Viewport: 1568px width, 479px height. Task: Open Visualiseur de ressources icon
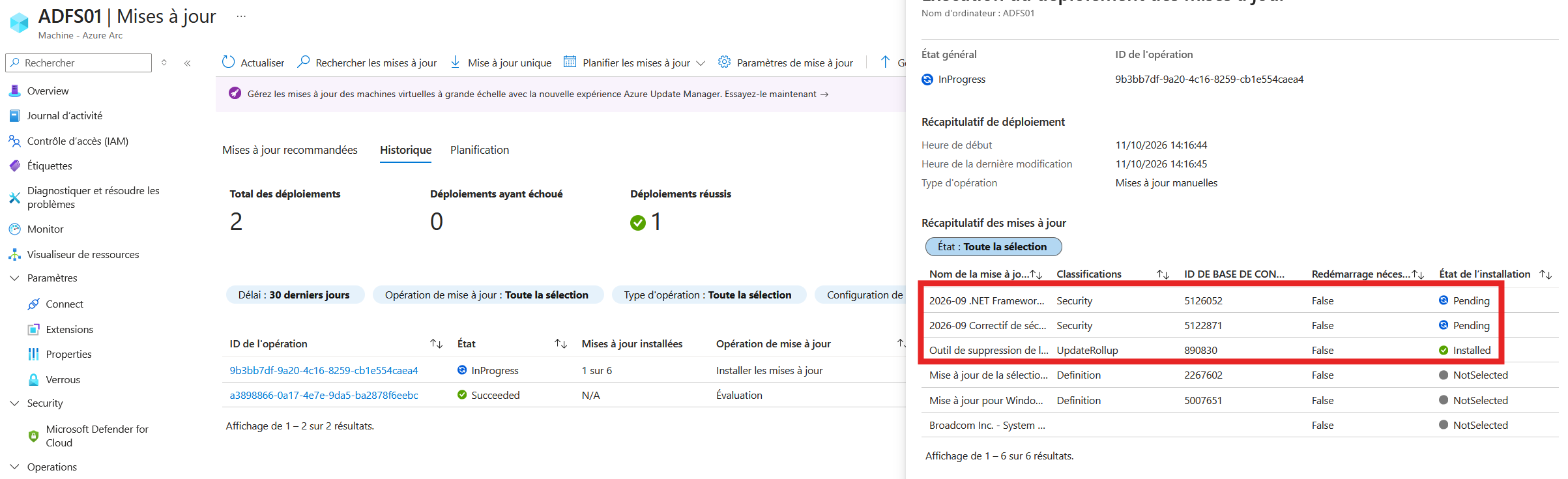coord(14,254)
